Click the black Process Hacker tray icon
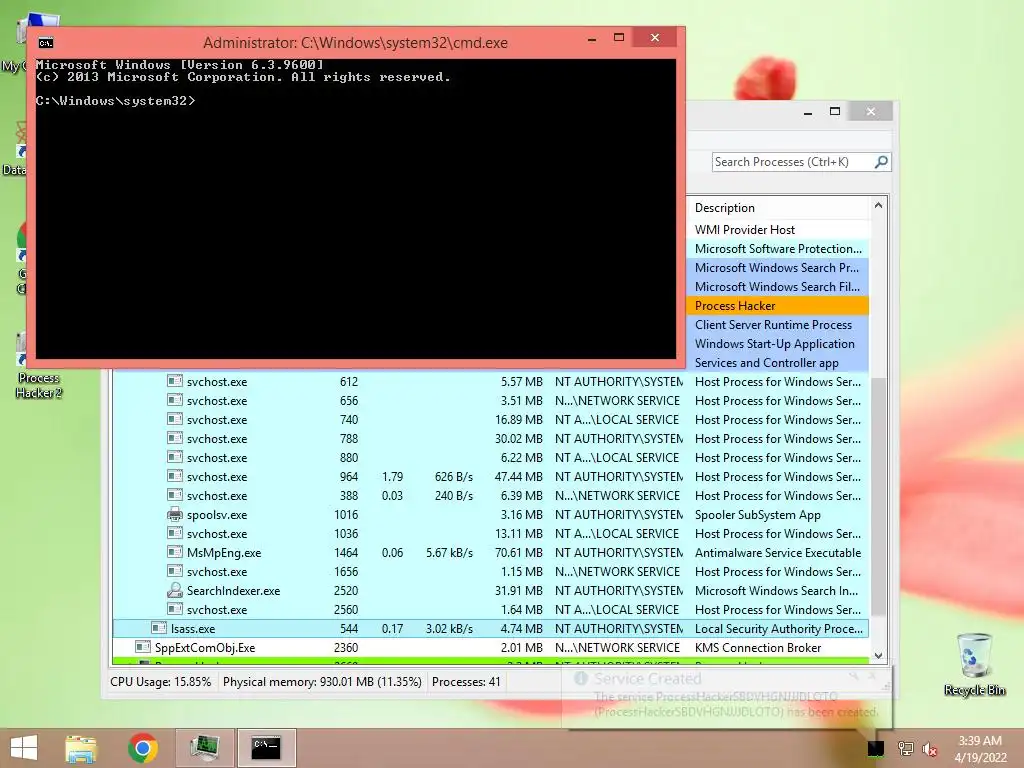Viewport: 1024px width, 768px height. [876, 748]
